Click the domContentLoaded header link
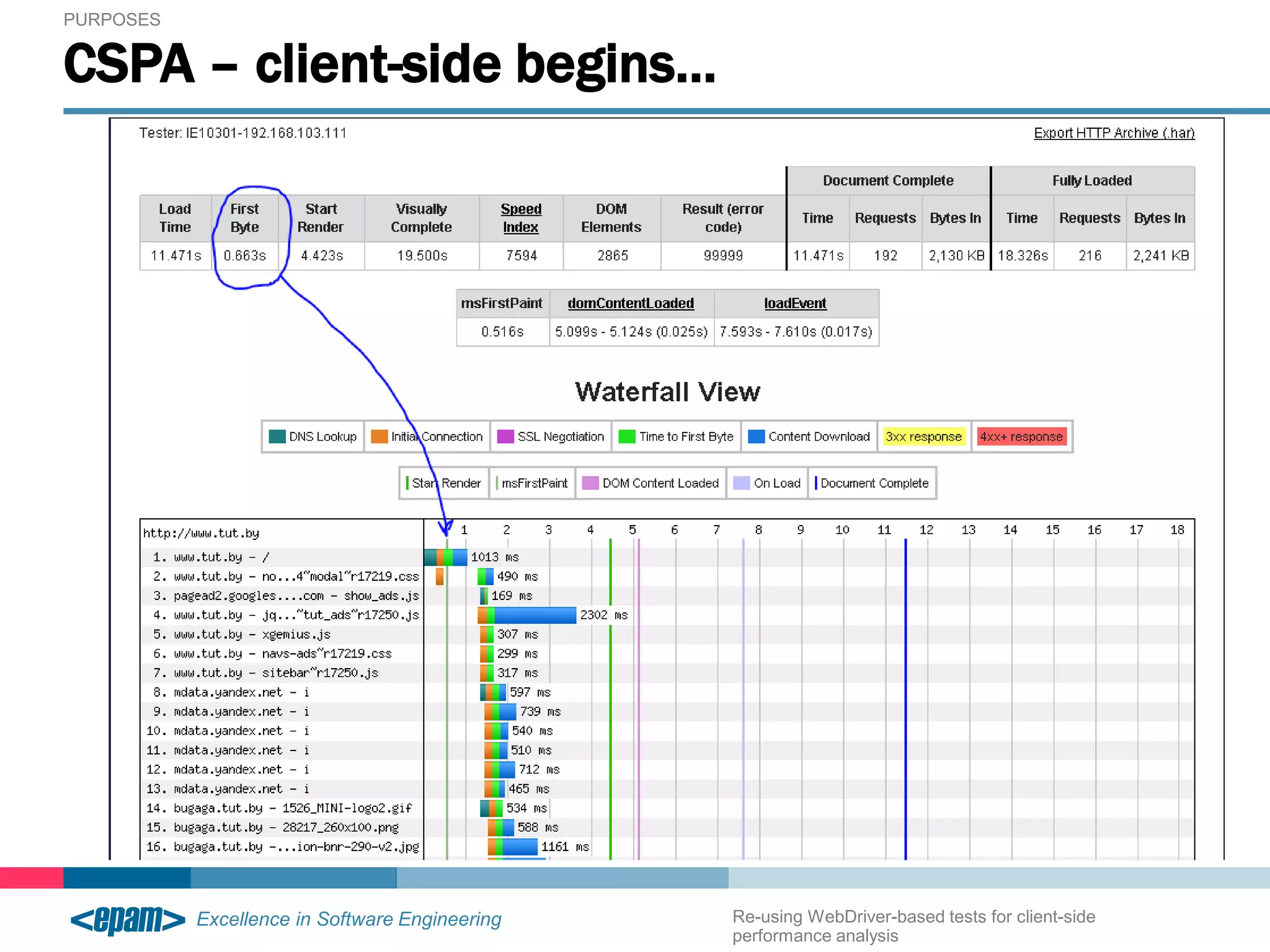This screenshot has width=1270, height=952. pyautogui.click(x=631, y=303)
